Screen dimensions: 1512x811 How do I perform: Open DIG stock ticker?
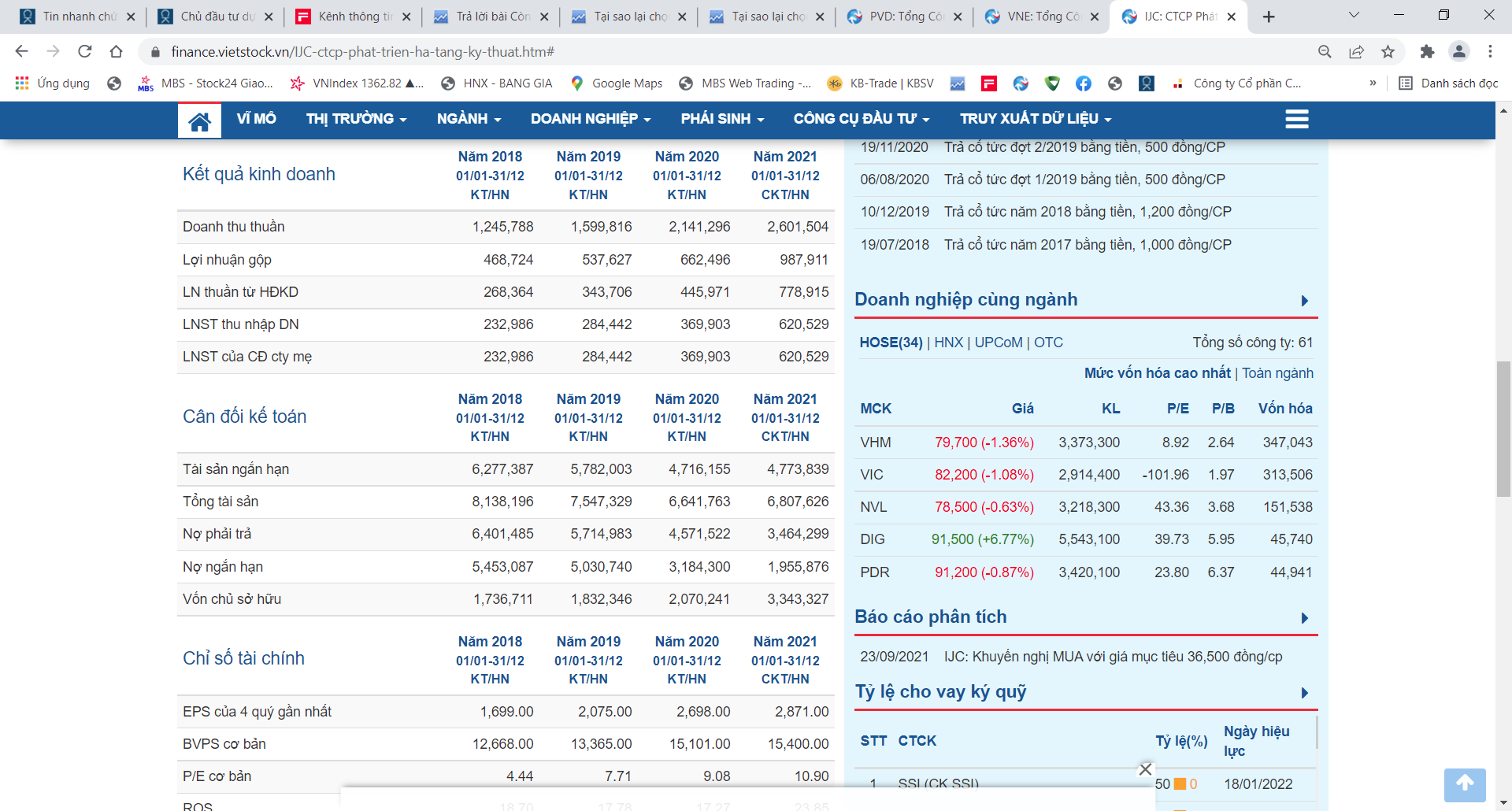(x=873, y=539)
